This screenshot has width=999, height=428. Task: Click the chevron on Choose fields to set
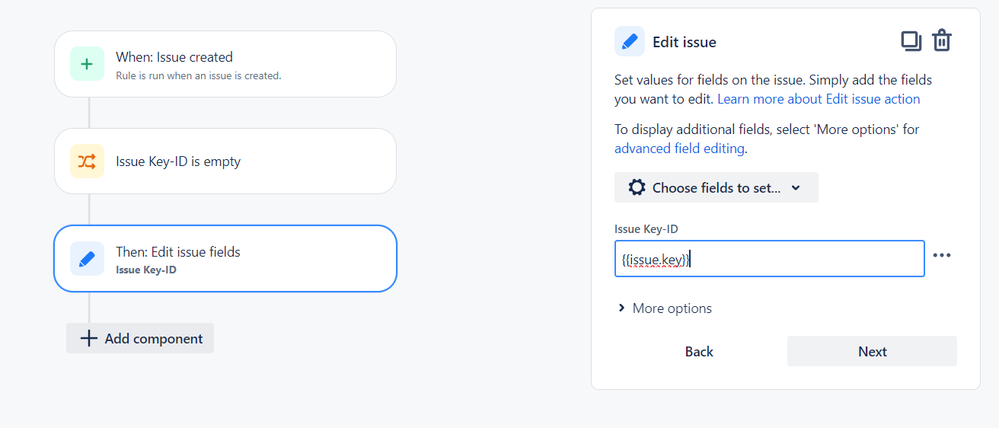[795, 188]
